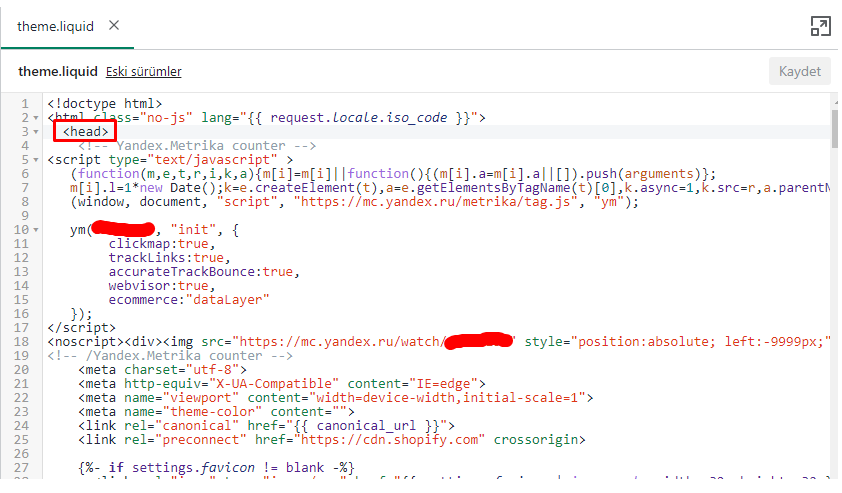Click the clickmap:true line
Image resolution: width=842 pixels, height=493 pixels.
click(162, 244)
